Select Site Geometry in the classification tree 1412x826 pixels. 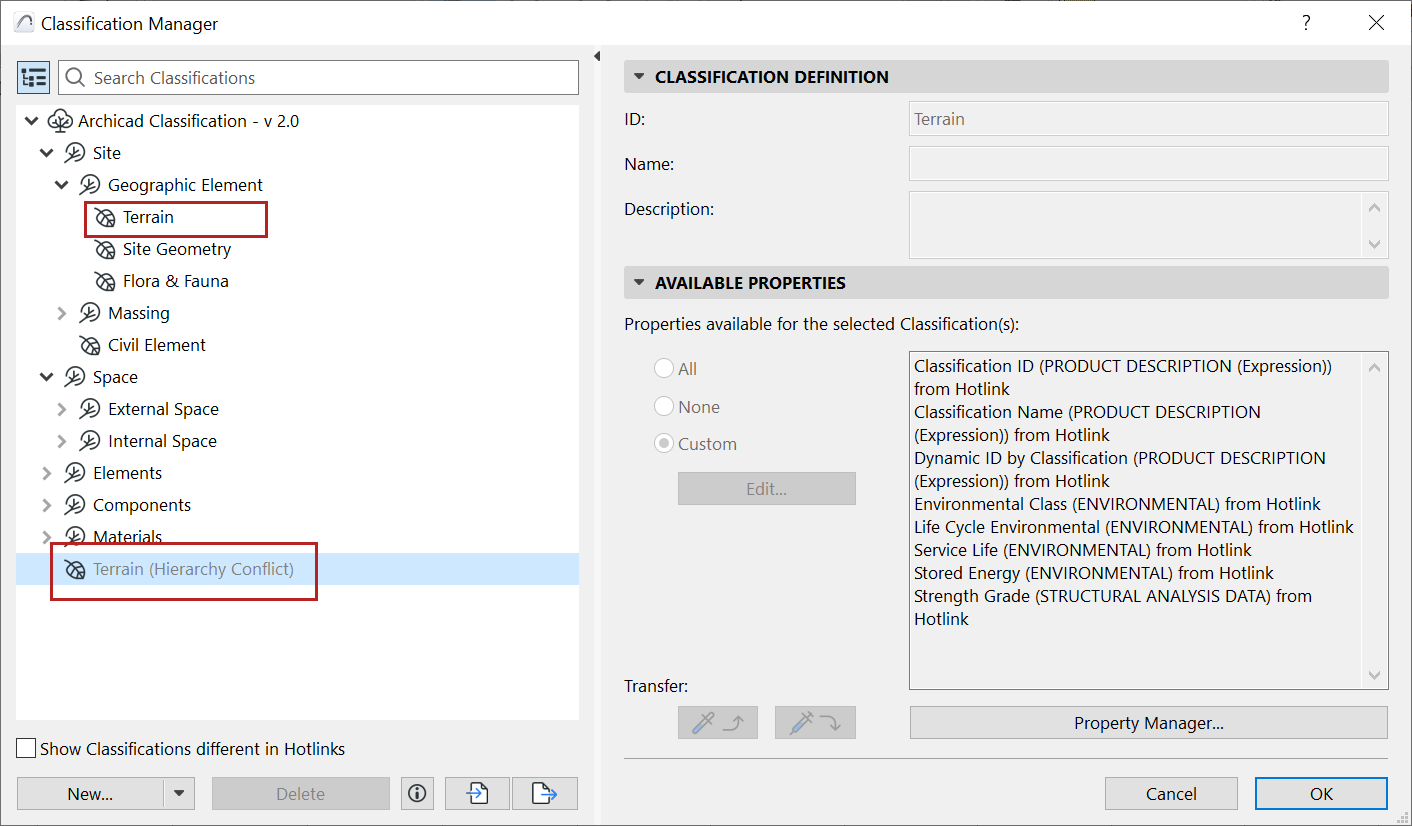176,249
